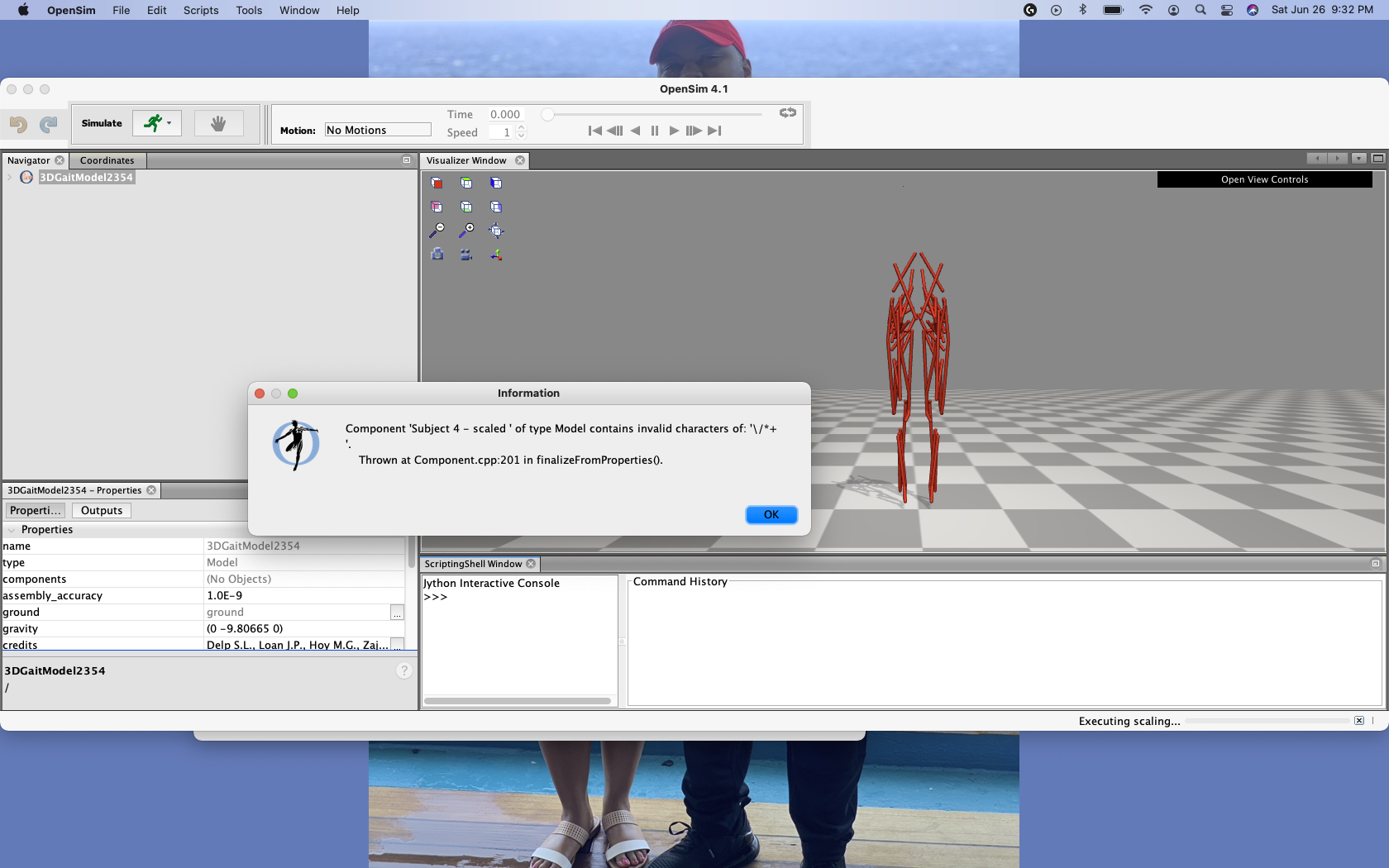Viewport: 1389px width, 868px height.
Task: Click the Jython console prompt
Action: coord(436,597)
